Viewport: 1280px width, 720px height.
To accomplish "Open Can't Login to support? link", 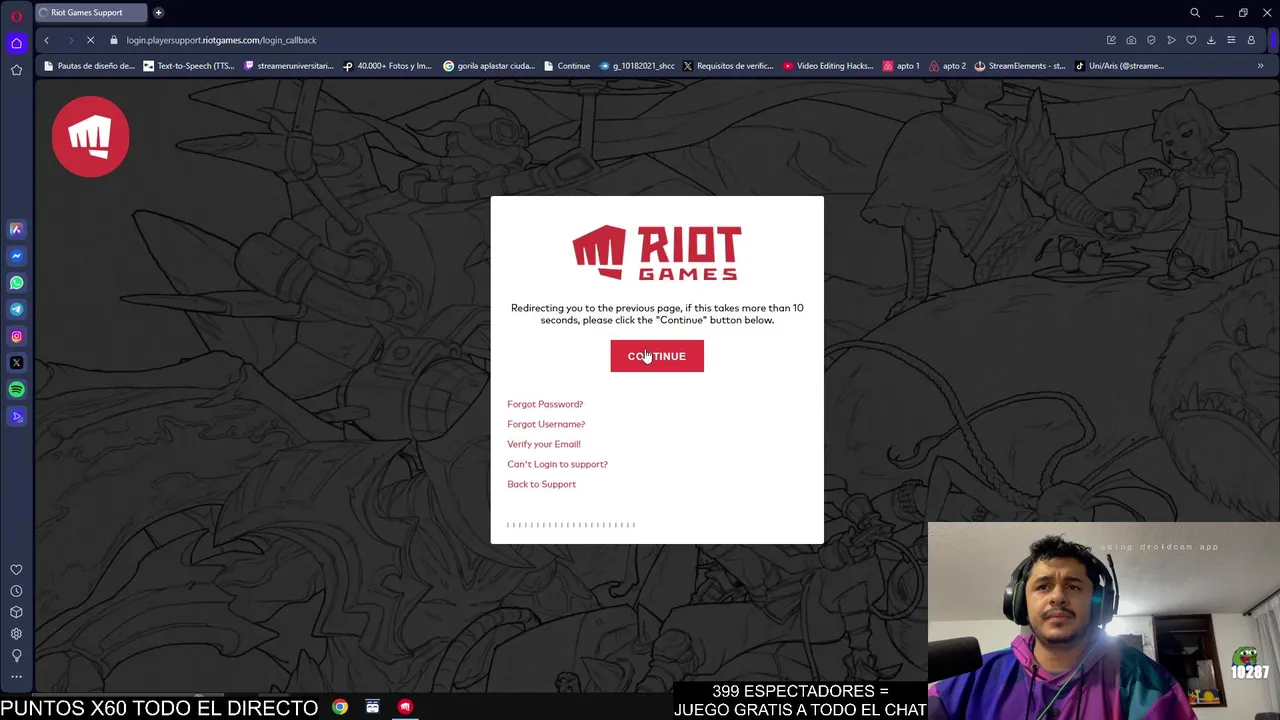I will pos(557,464).
